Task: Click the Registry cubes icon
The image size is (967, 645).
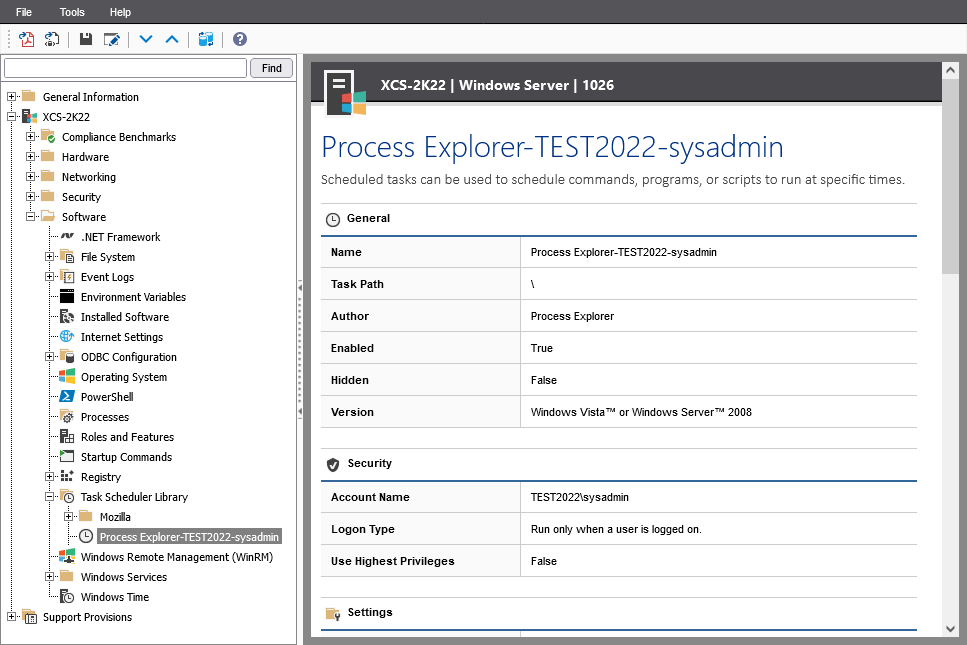Action: click(x=67, y=477)
